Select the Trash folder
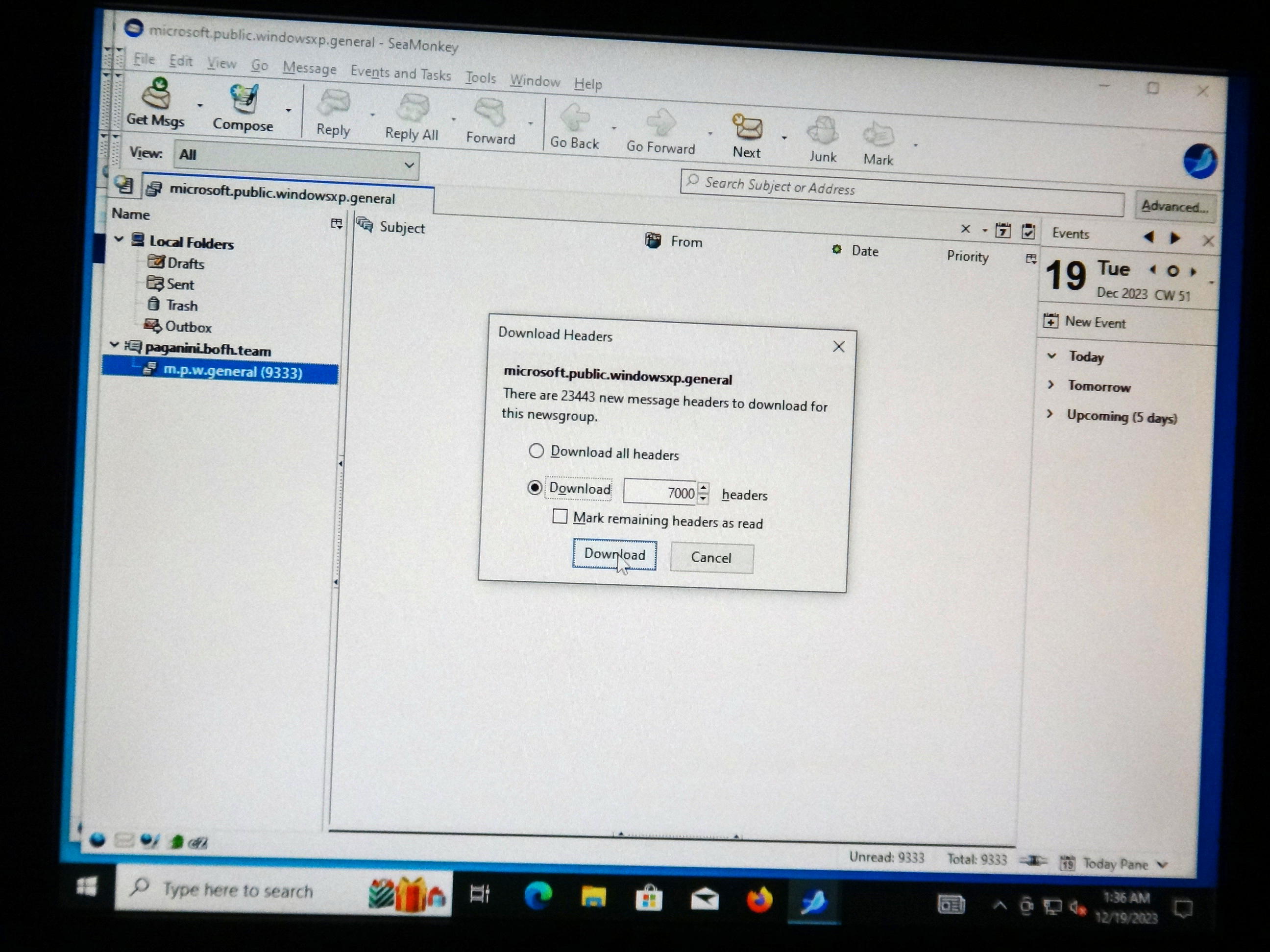This screenshot has height=952, width=1270. click(173, 305)
